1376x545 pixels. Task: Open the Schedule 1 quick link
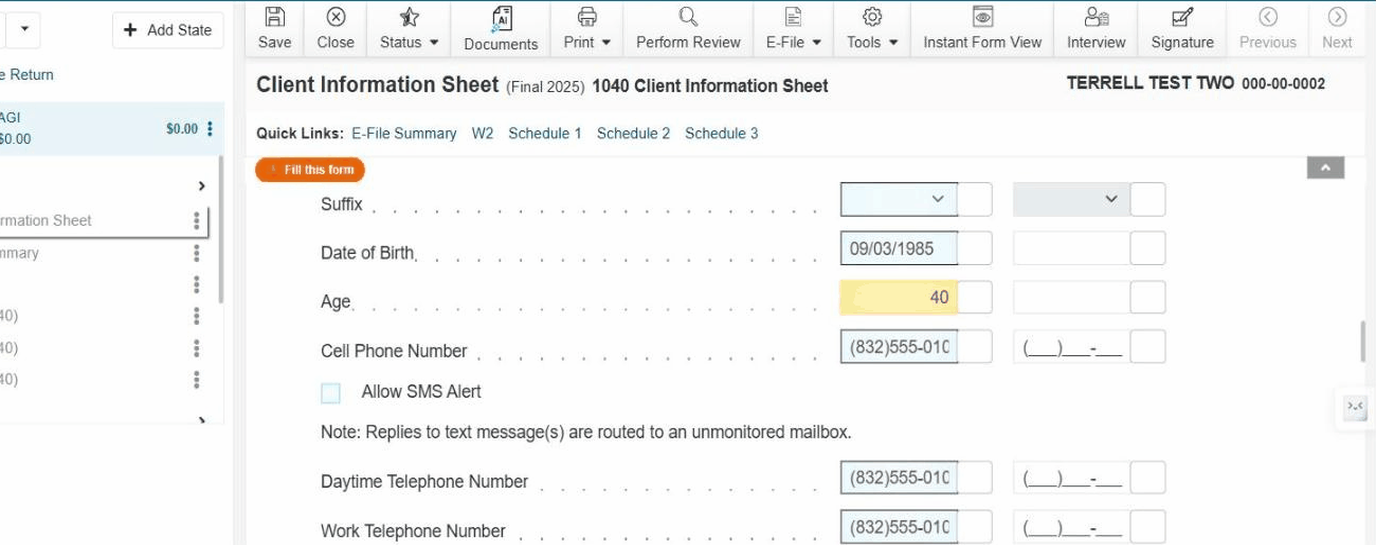[545, 133]
